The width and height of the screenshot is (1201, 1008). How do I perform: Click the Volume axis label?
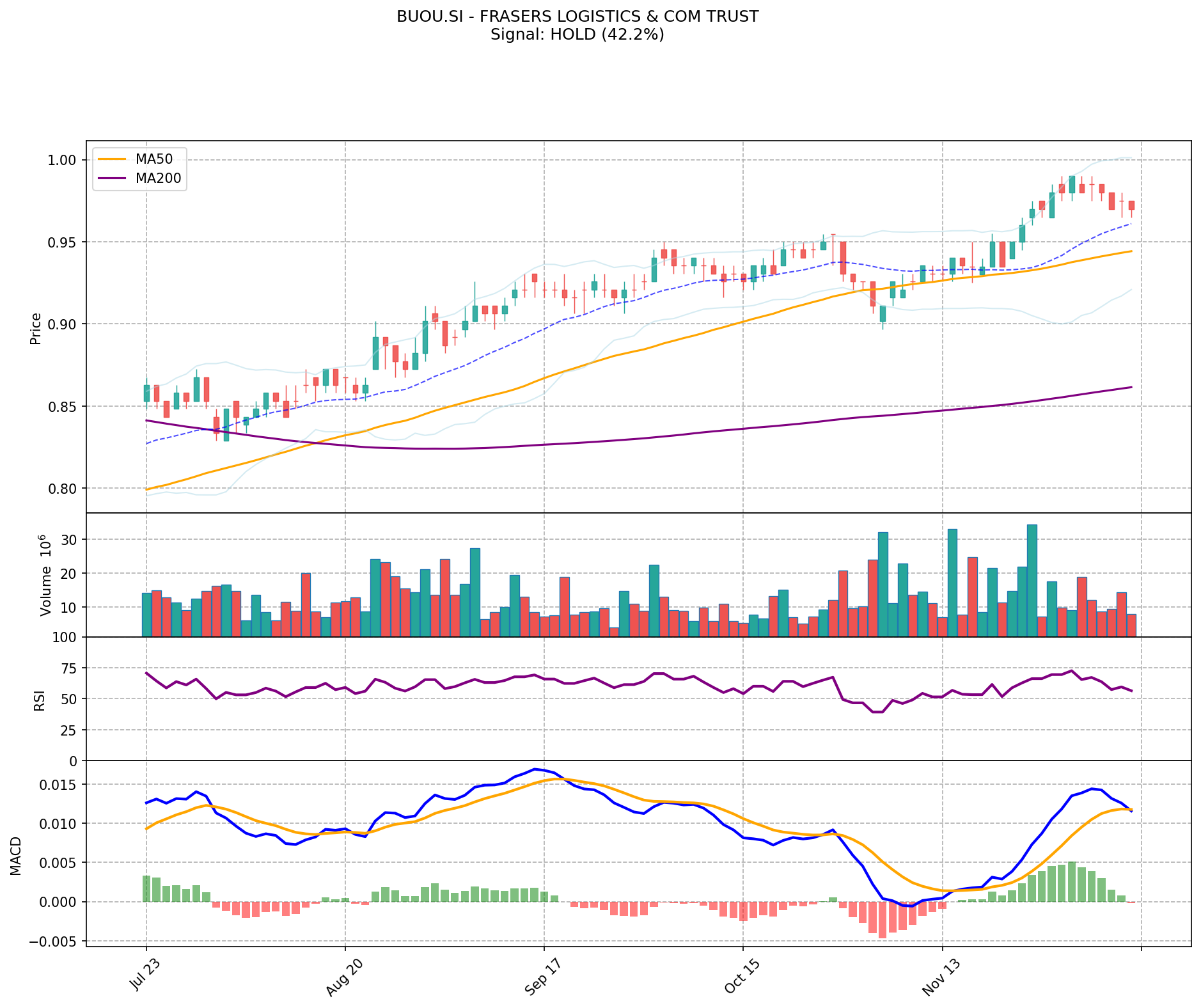[45, 575]
